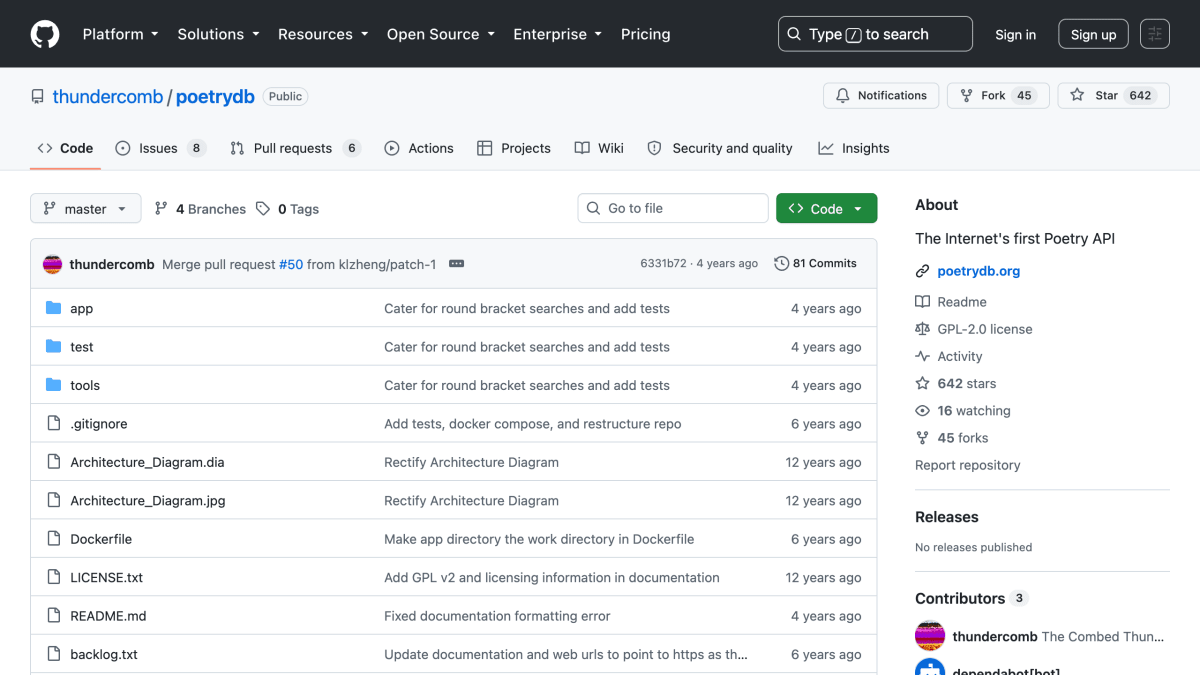Open the thundercomb owner link
The height and width of the screenshot is (675, 1200).
tap(108, 97)
